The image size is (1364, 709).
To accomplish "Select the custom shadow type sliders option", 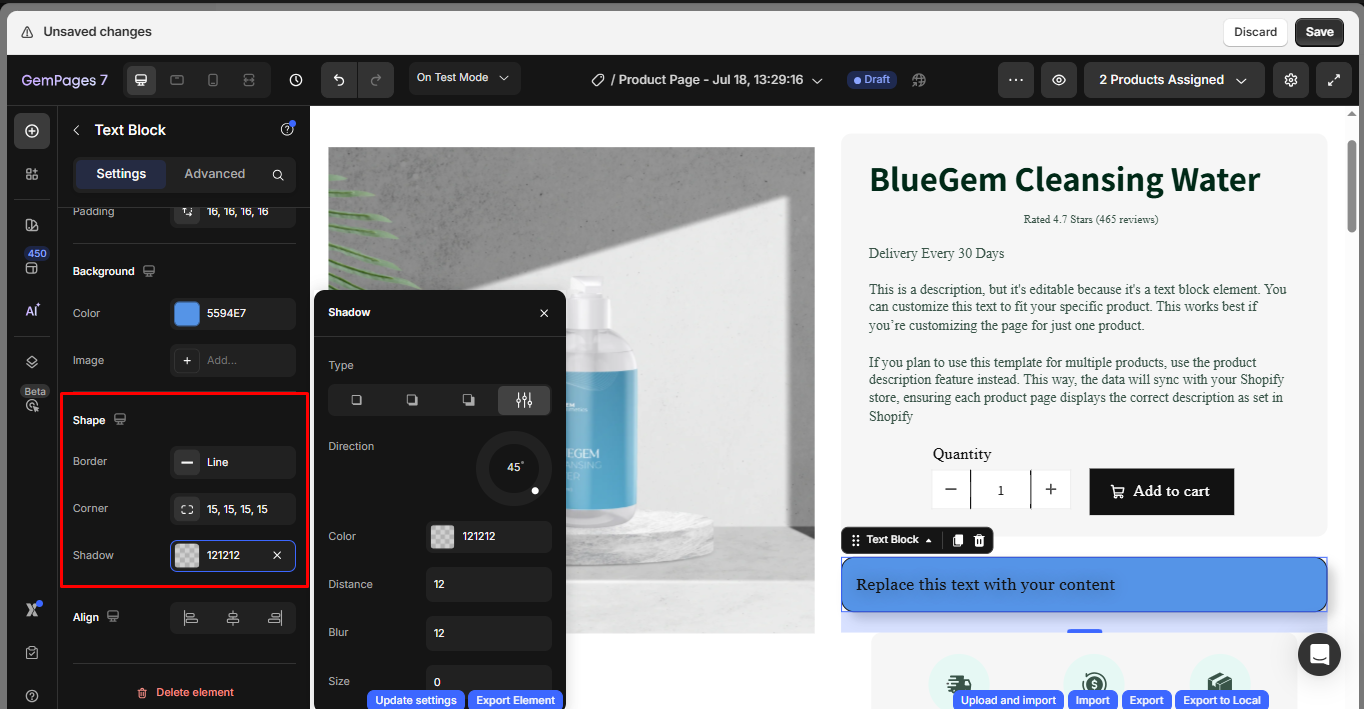I will 524,400.
